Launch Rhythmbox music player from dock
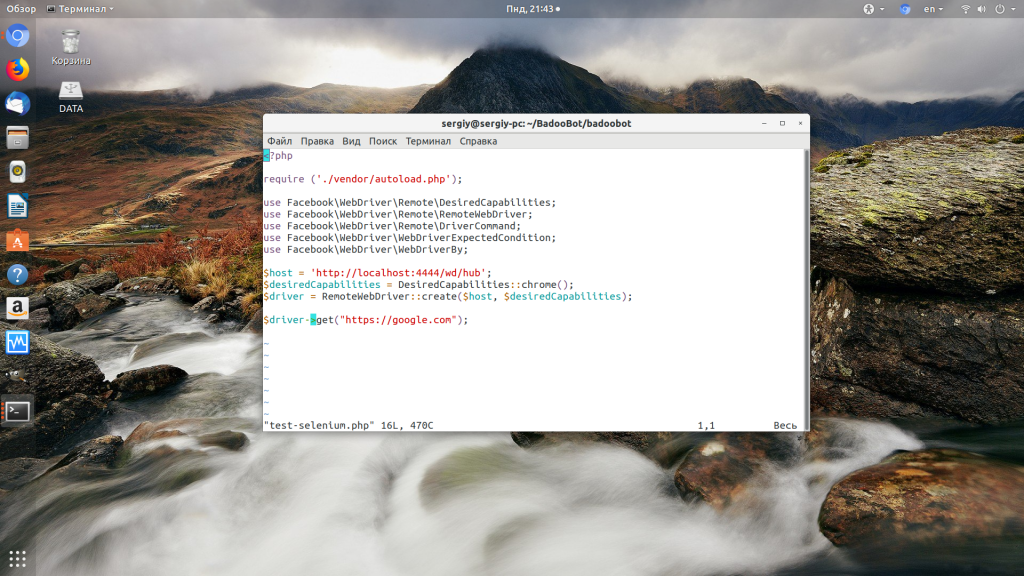Viewport: 1024px width, 576px height. (x=17, y=172)
